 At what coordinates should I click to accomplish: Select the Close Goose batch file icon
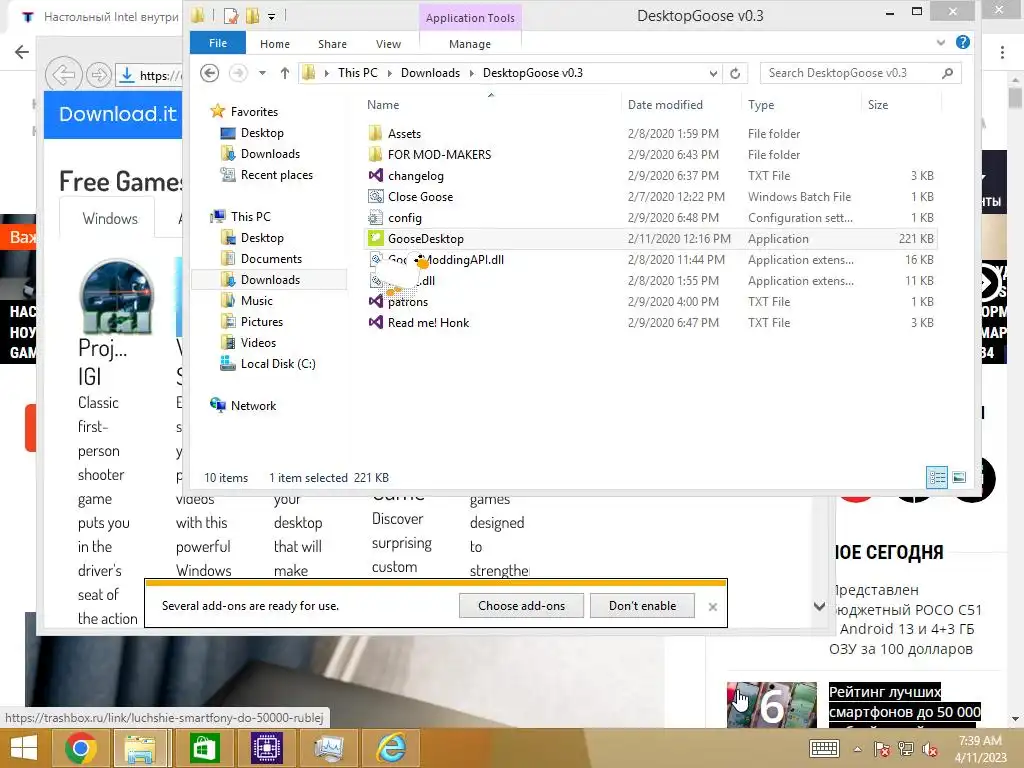pos(376,197)
